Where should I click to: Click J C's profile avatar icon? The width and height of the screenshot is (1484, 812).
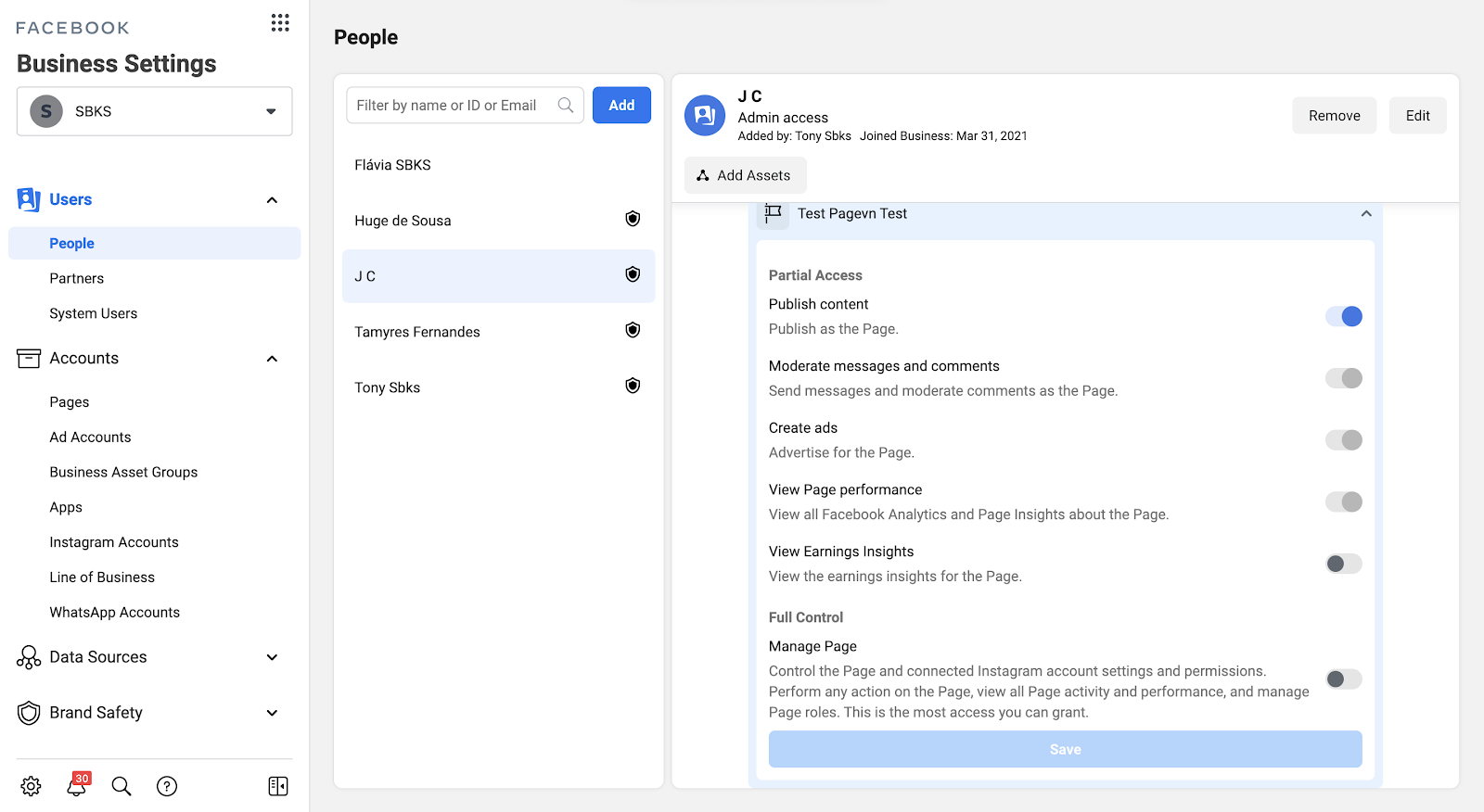tap(705, 116)
